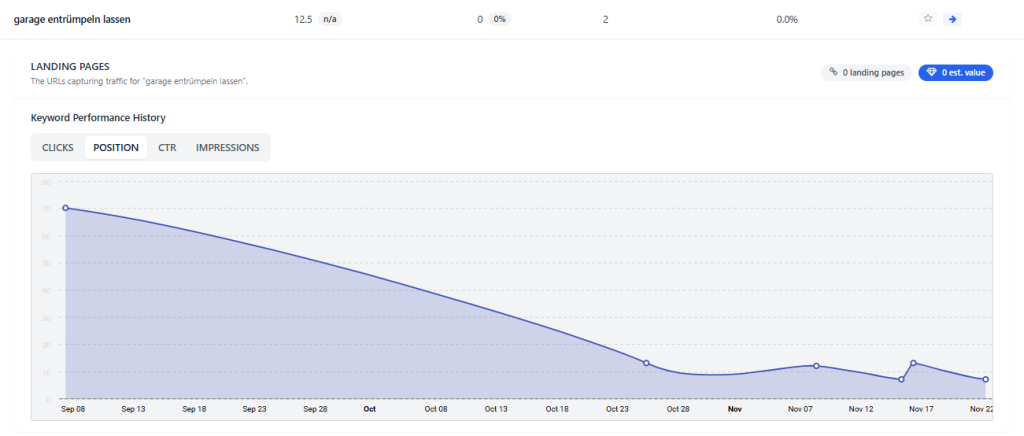This screenshot has height=436, width=1024.
Task: Click the 0 est. value button
Action: click(955, 72)
